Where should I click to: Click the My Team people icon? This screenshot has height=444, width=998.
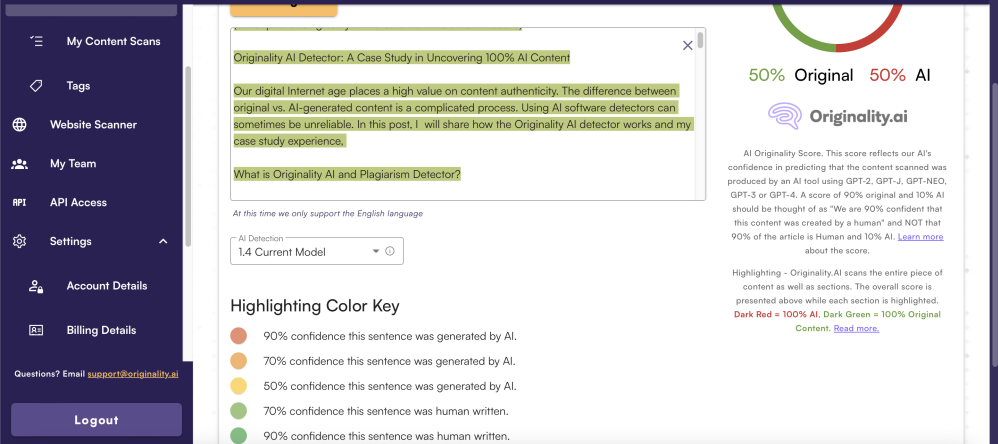point(20,164)
